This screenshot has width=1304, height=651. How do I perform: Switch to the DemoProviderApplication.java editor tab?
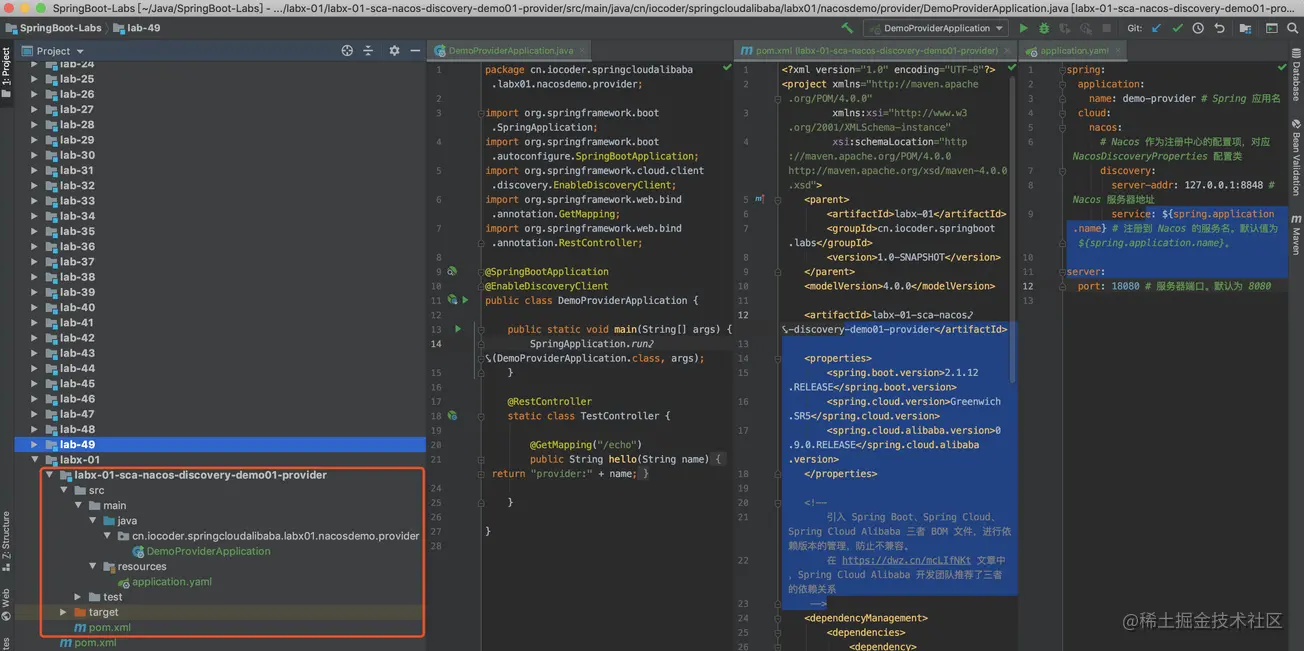(x=510, y=50)
